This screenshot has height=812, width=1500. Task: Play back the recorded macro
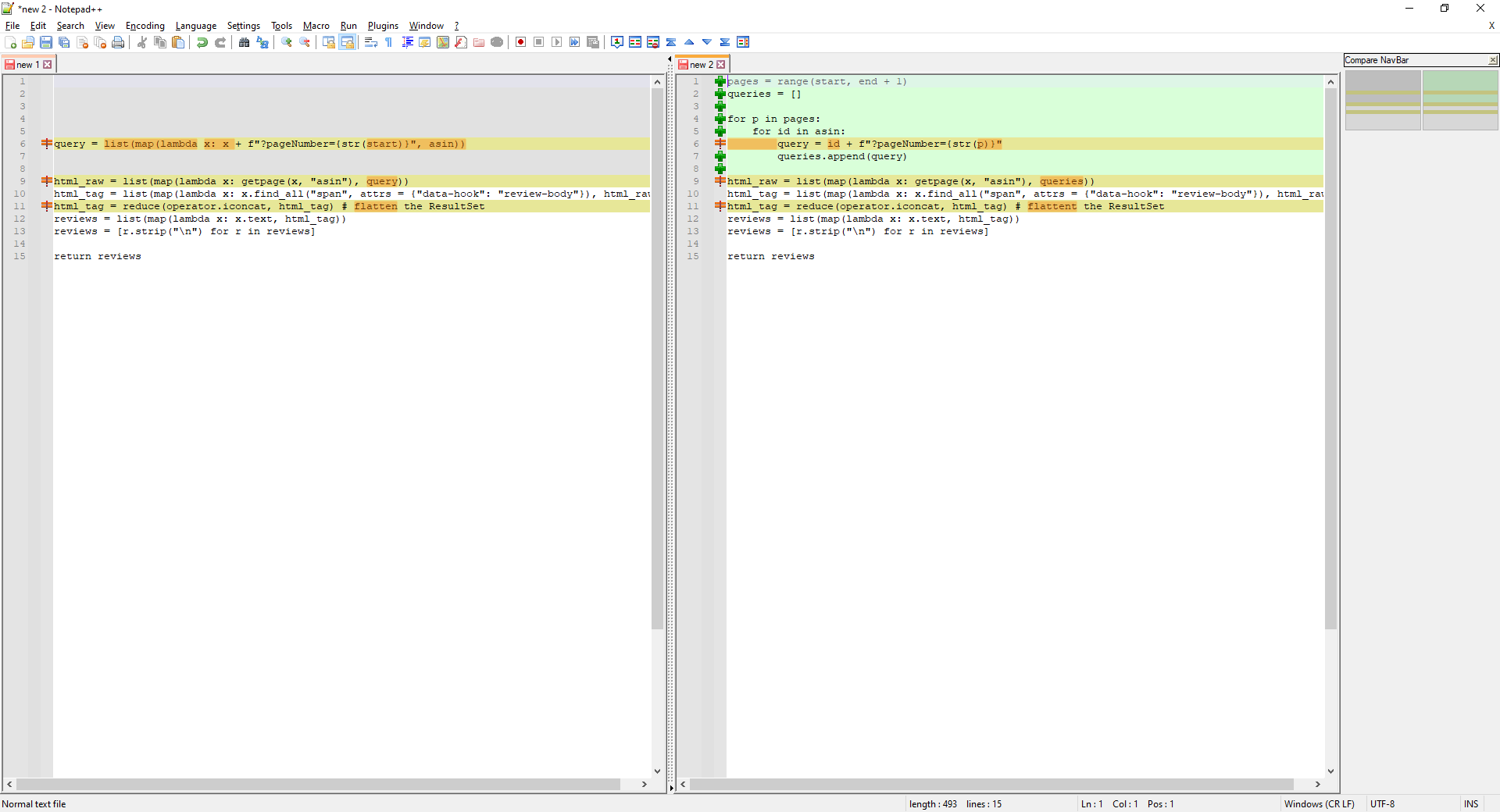click(557, 42)
